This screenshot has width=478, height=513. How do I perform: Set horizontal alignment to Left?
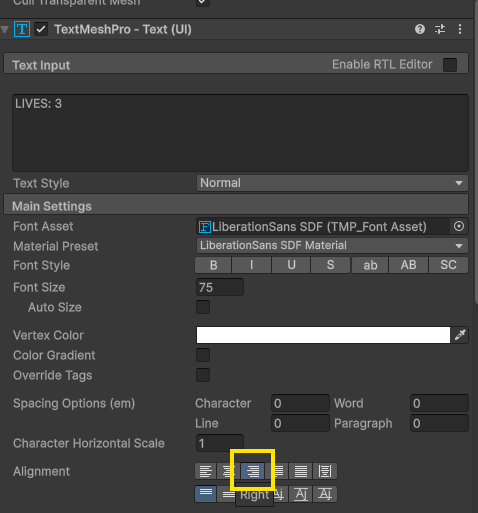pyautogui.click(x=206, y=471)
